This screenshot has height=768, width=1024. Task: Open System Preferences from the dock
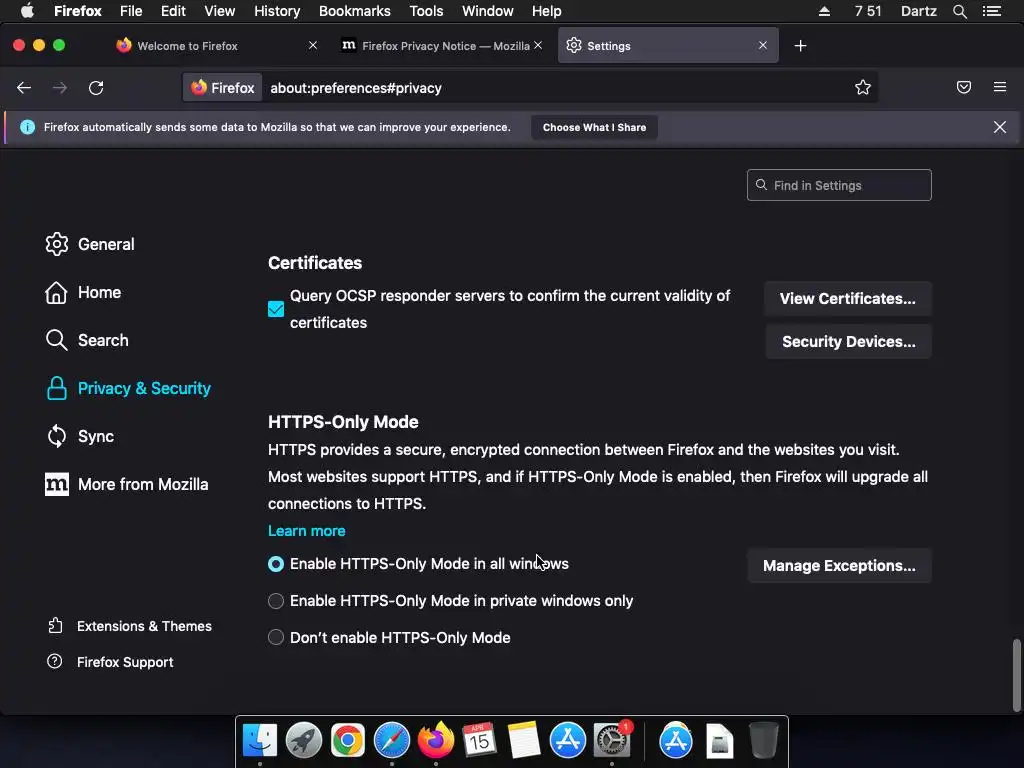(612, 741)
